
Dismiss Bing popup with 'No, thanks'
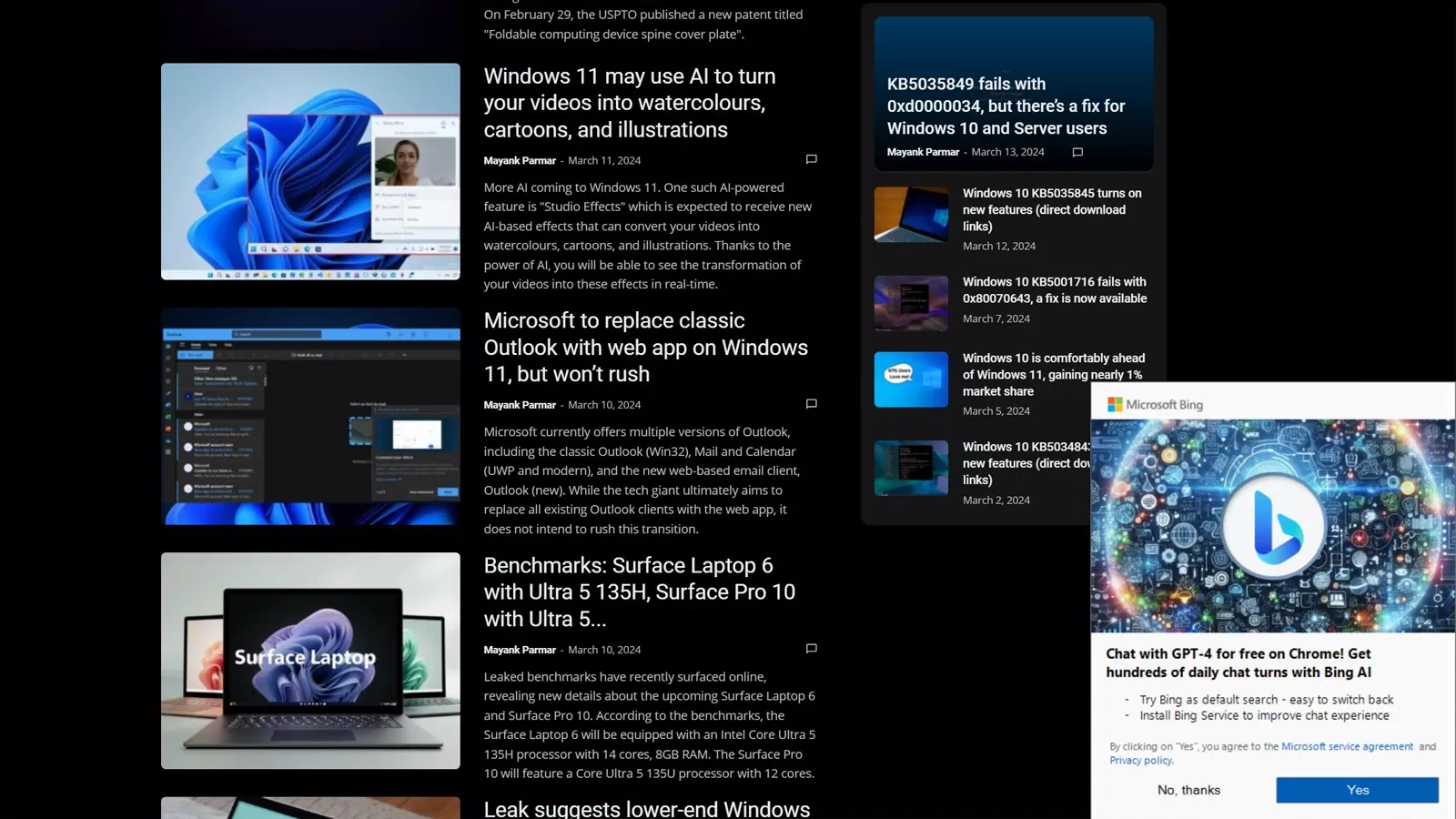(x=1188, y=789)
